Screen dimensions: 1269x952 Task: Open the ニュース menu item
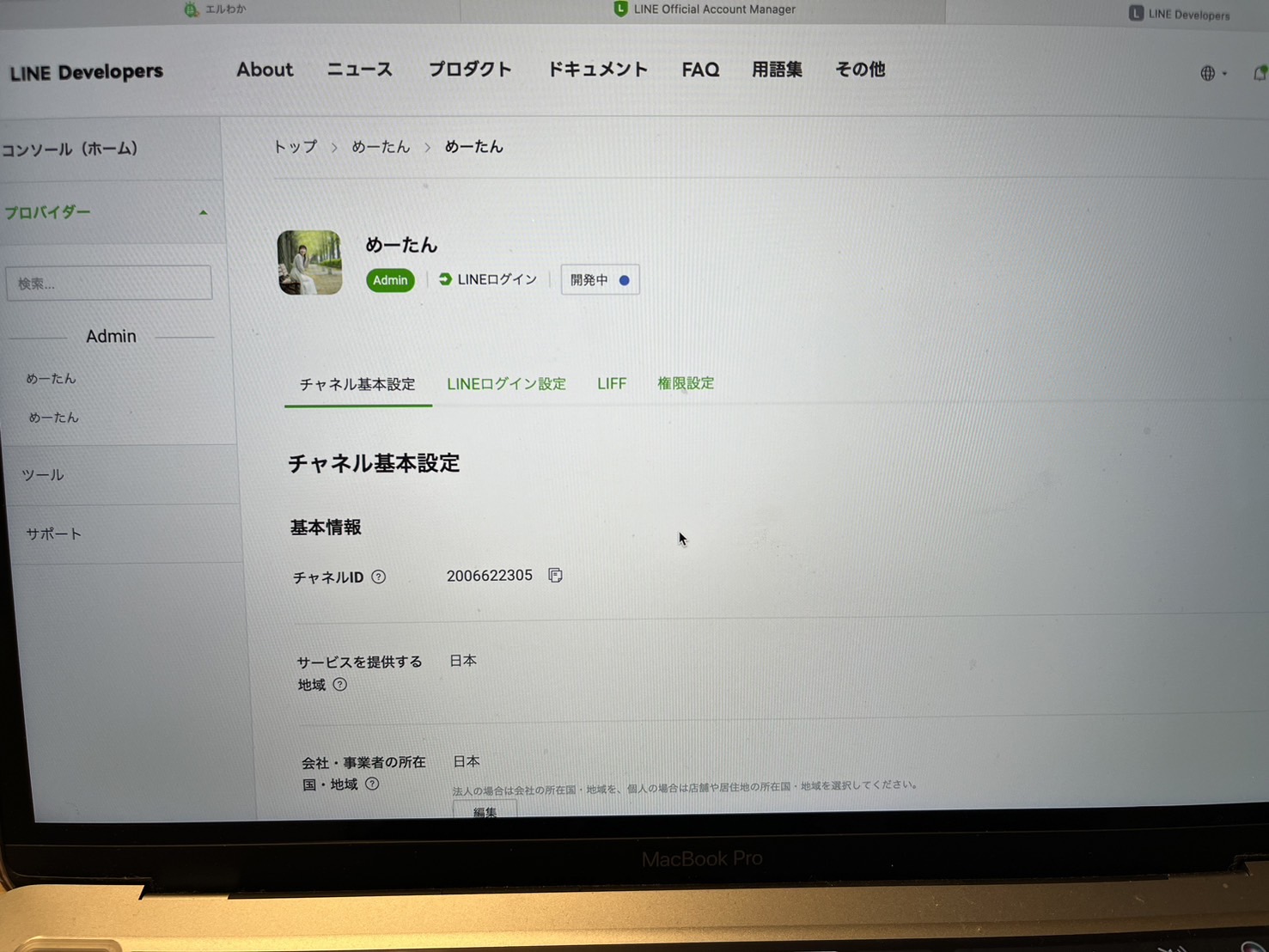359,70
